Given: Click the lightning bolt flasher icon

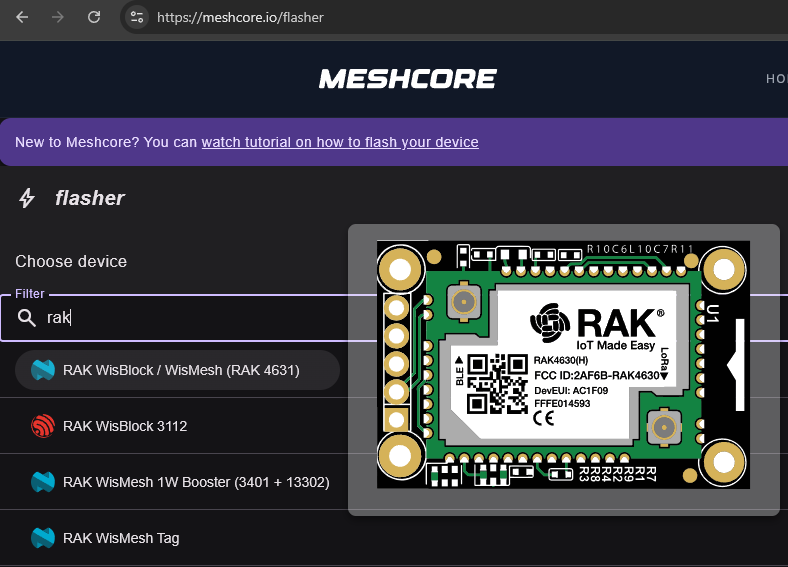Looking at the screenshot, I should 27,198.
